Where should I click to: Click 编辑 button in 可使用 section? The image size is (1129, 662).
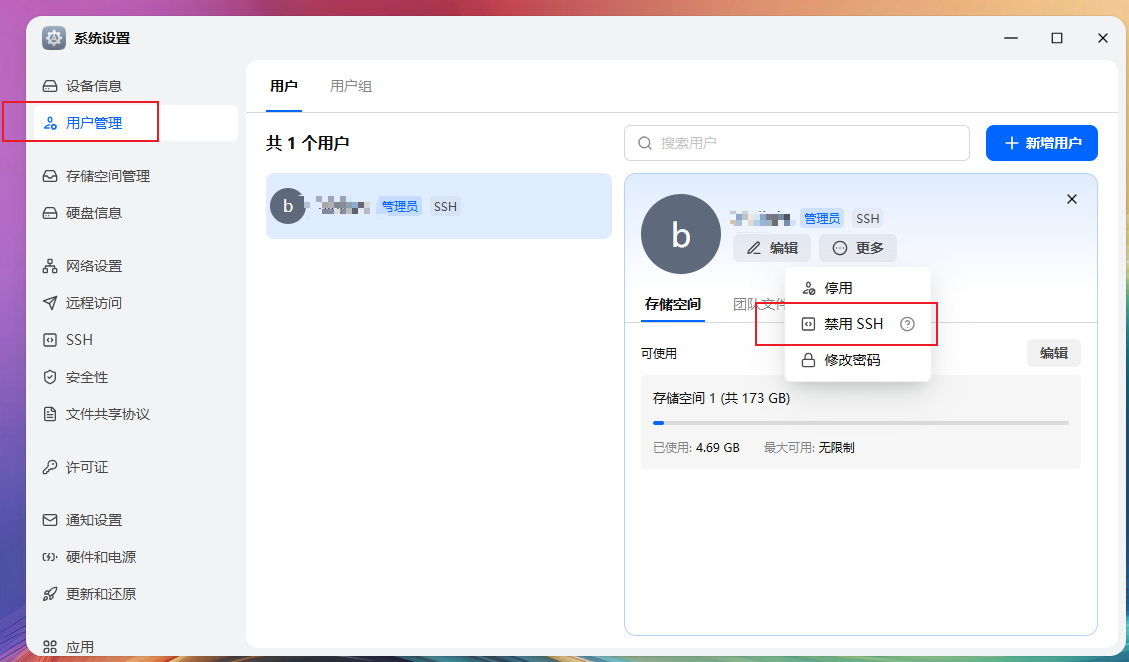coord(1053,353)
